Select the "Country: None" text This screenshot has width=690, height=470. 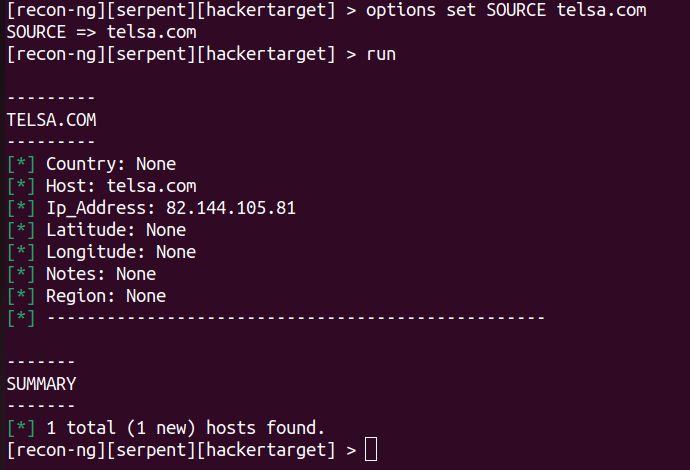coord(111,164)
